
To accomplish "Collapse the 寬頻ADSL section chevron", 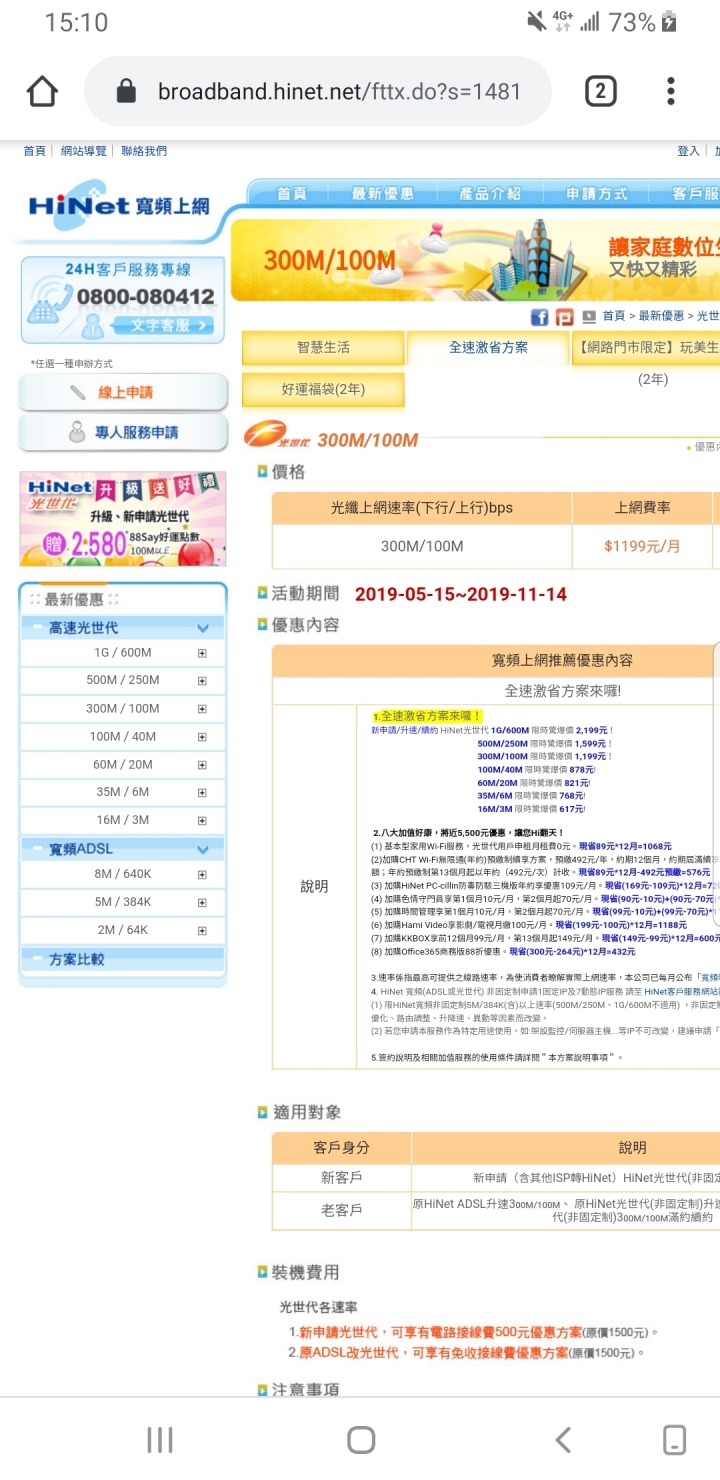I will [x=203, y=850].
